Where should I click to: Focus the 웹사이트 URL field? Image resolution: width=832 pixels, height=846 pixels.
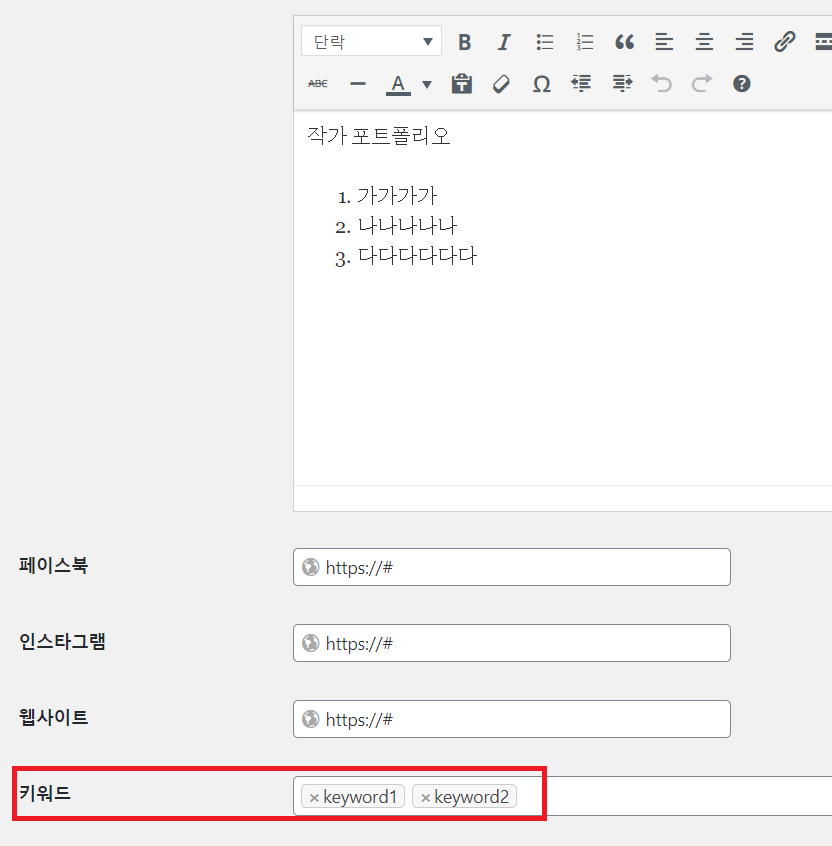512,719
